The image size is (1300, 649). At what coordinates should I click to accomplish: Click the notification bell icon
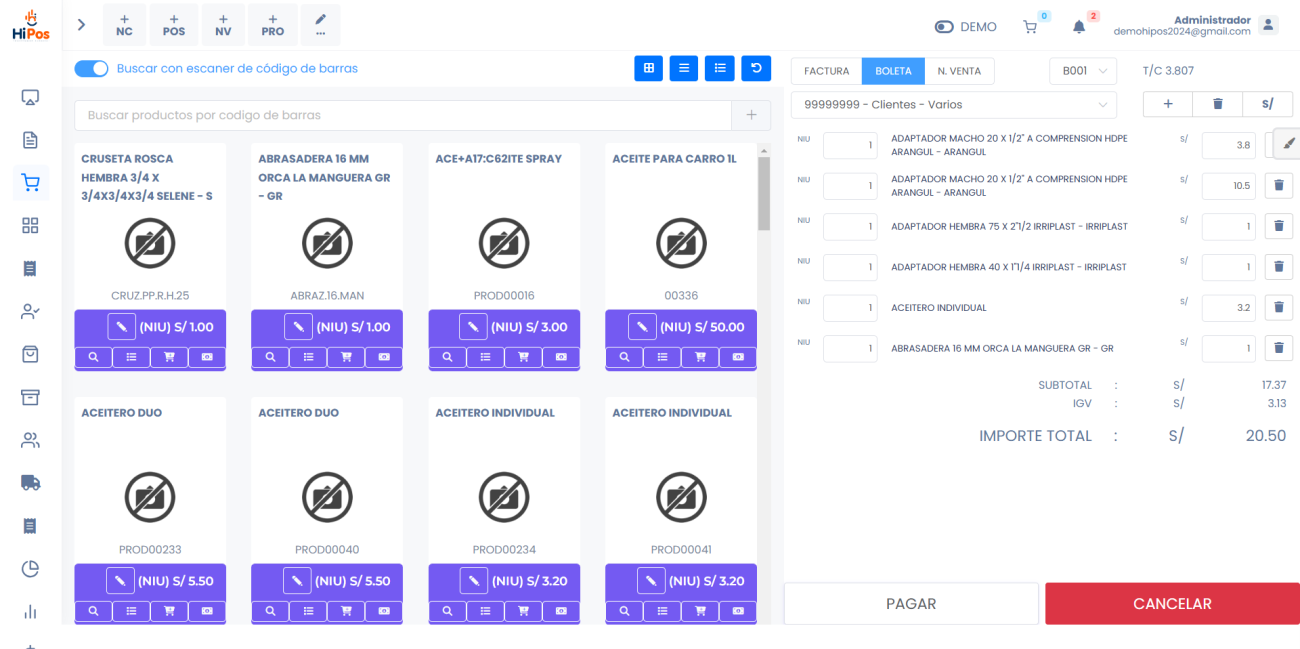(1079, 27)
